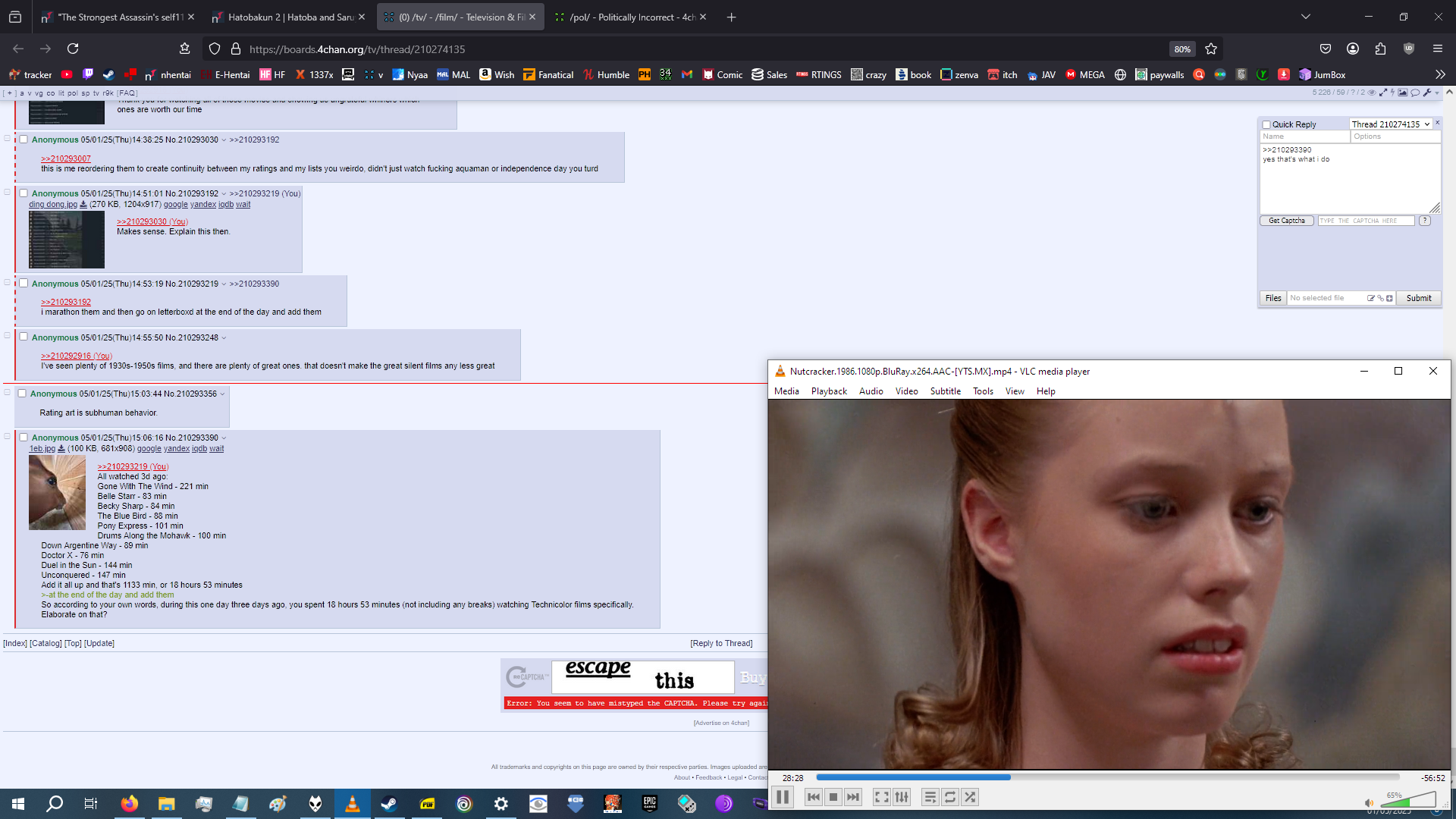Image resolution: width=1456 pixels, height=819 pixels.
Task: Stop playback in VLC player
Action: (833, 797)
